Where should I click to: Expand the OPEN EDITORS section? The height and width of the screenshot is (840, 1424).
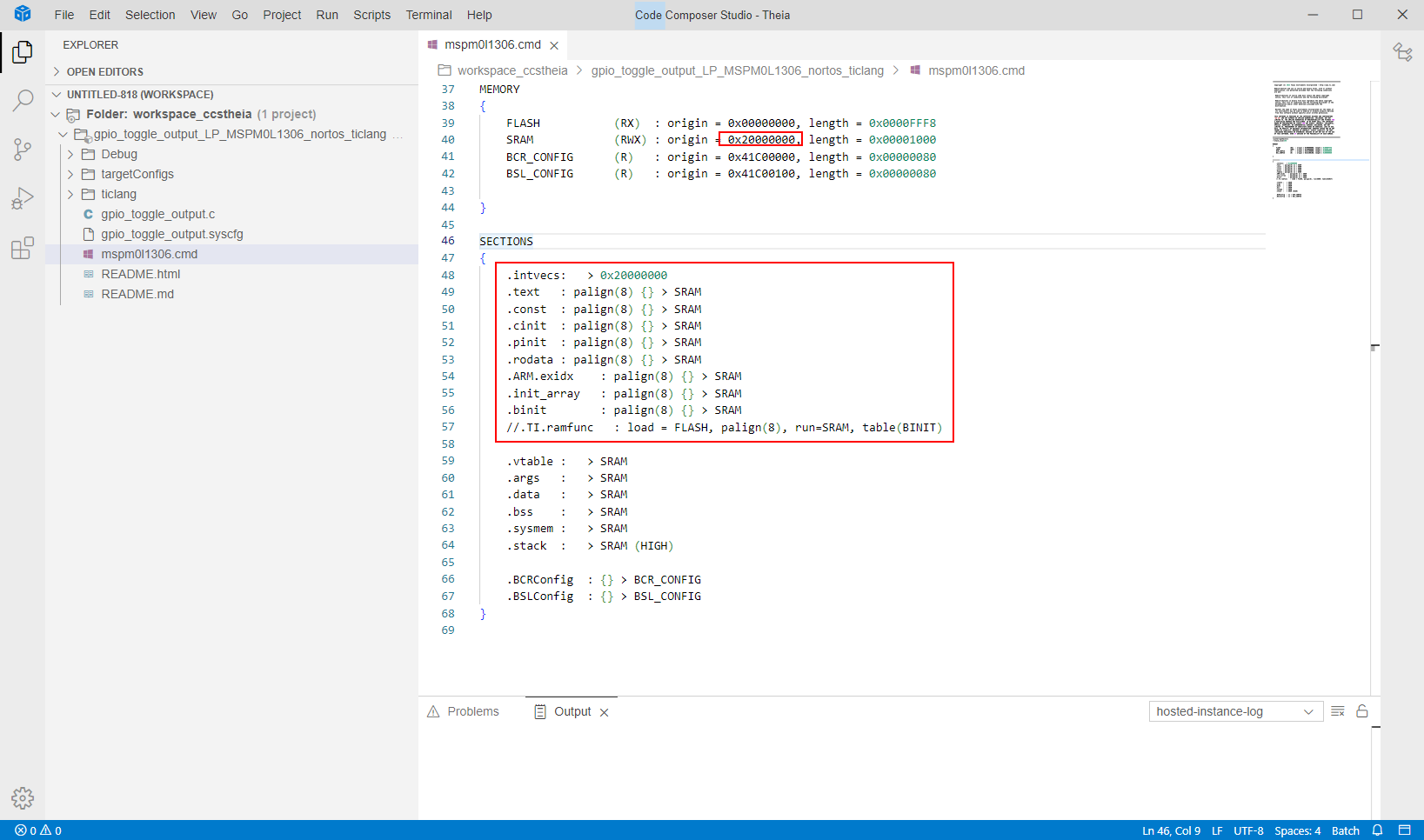104,72
